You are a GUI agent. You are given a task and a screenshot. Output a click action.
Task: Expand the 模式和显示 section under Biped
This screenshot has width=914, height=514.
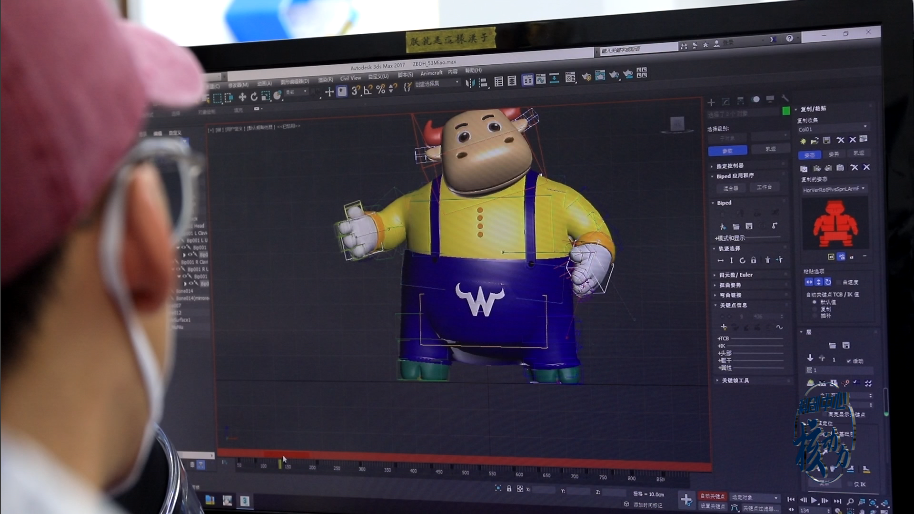pos(730,238)
